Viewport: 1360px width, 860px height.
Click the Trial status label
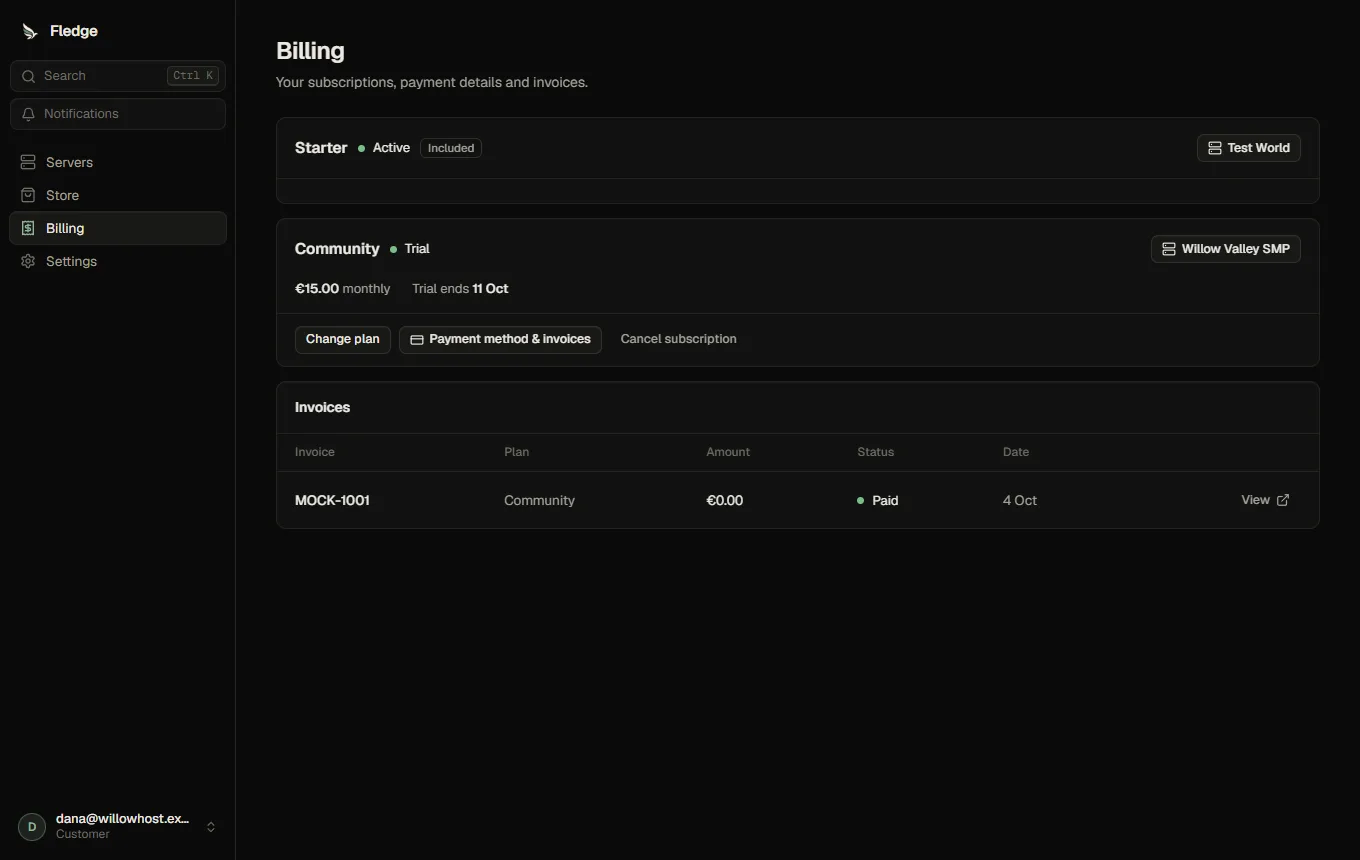click(x=410, y=249)
